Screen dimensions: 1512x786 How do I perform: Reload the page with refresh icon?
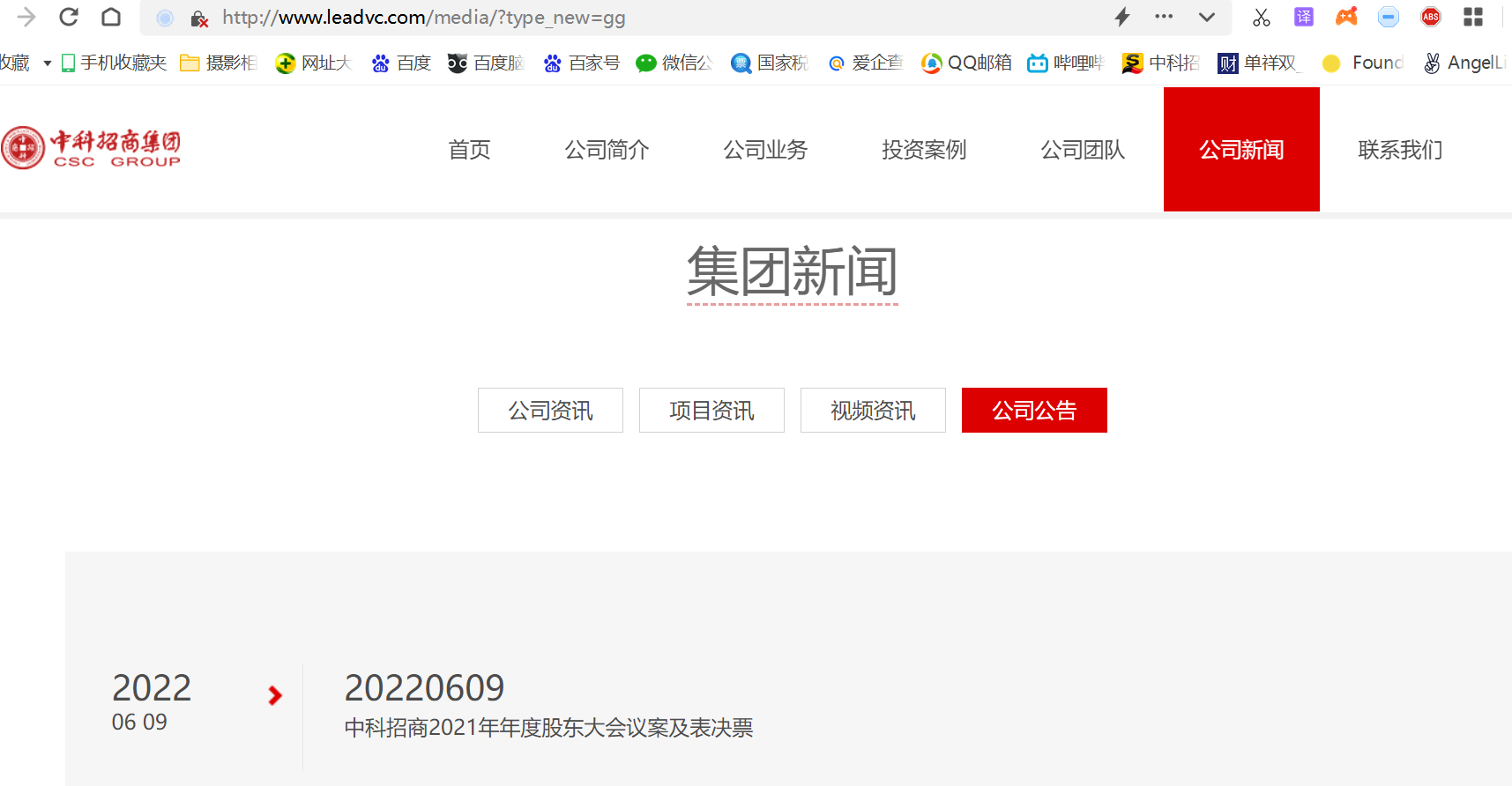pos(69,17)
